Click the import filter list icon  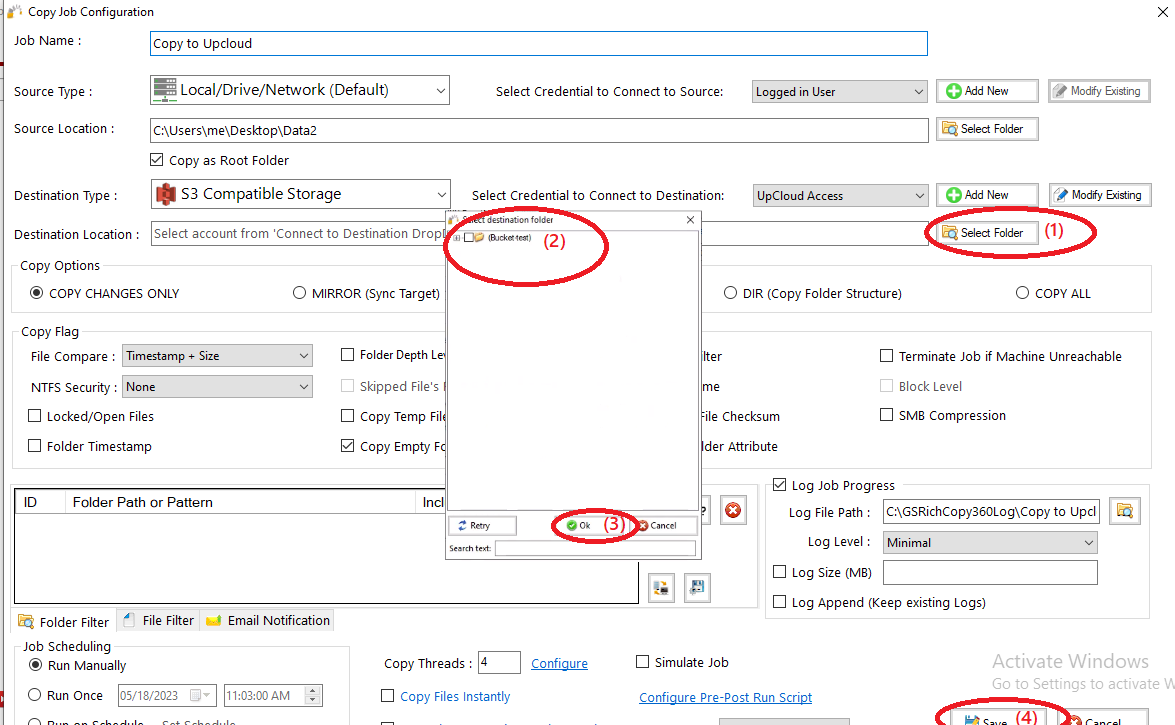(661, 588)
